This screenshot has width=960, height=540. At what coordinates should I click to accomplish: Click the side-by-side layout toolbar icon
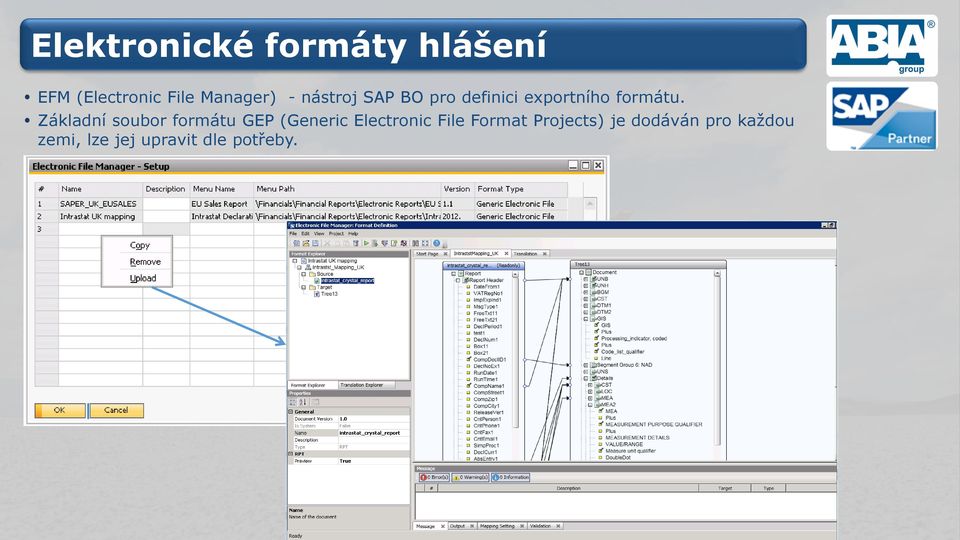point(416,243)
